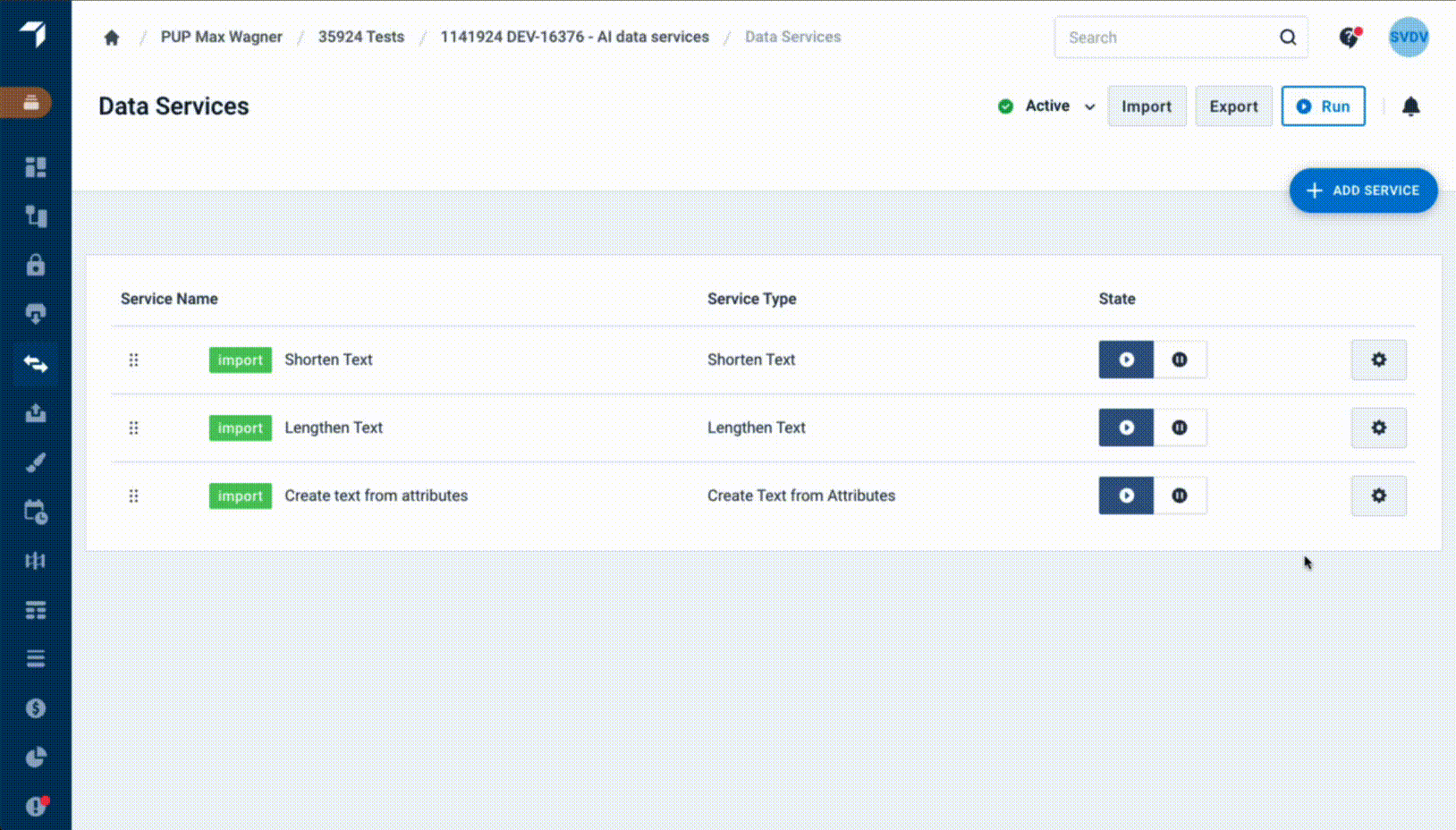This screenshot has width=1456, height=830.
Task: Activate the Lengthen Text service play state
Action: point(1126,428)
